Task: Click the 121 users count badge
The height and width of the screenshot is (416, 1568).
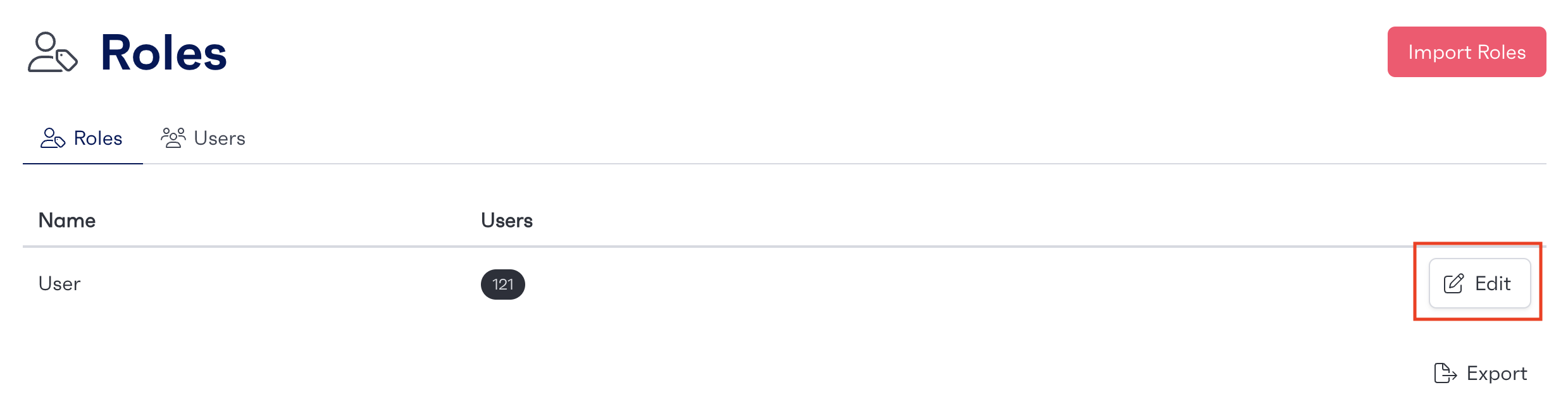Action: pos(503,284)
